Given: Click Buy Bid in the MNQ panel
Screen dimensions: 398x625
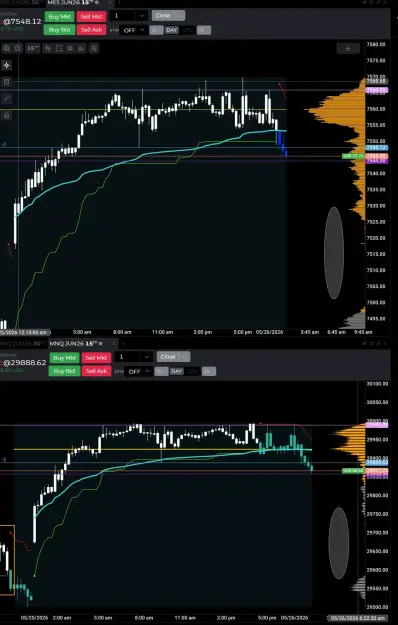Looking at the screenshot, I should [x=64, y=371].
